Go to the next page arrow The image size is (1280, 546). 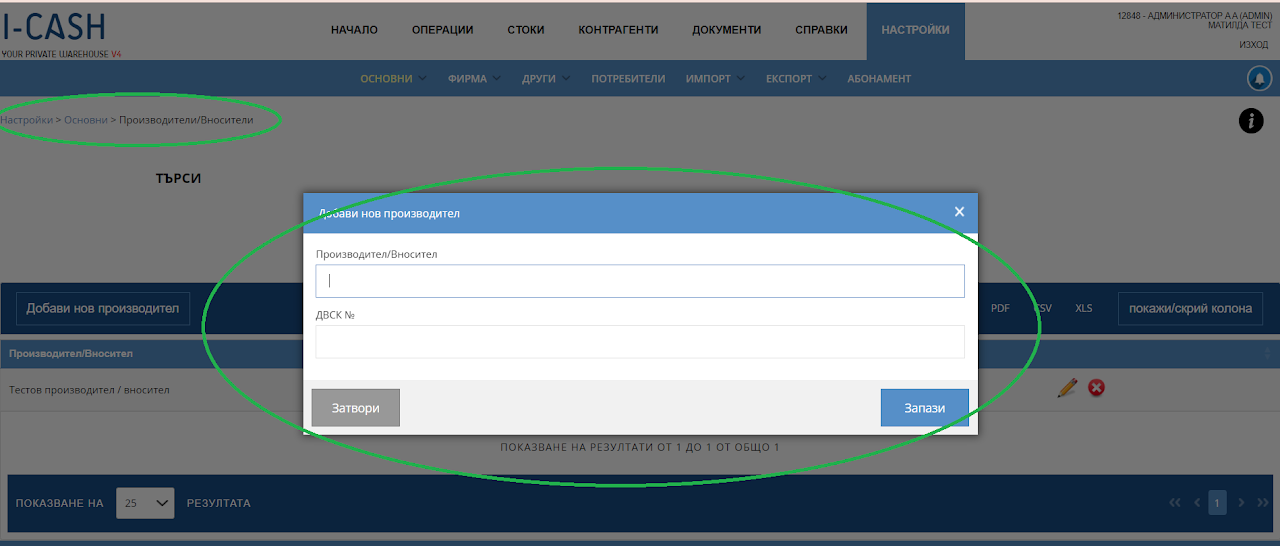1241,502
